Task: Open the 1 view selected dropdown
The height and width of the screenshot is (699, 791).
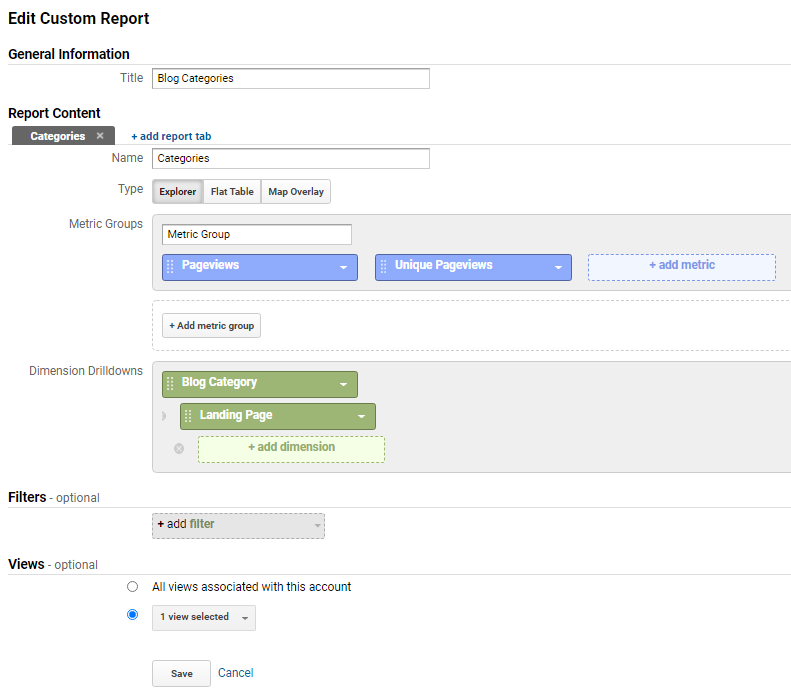Action: tap(204, 618)
